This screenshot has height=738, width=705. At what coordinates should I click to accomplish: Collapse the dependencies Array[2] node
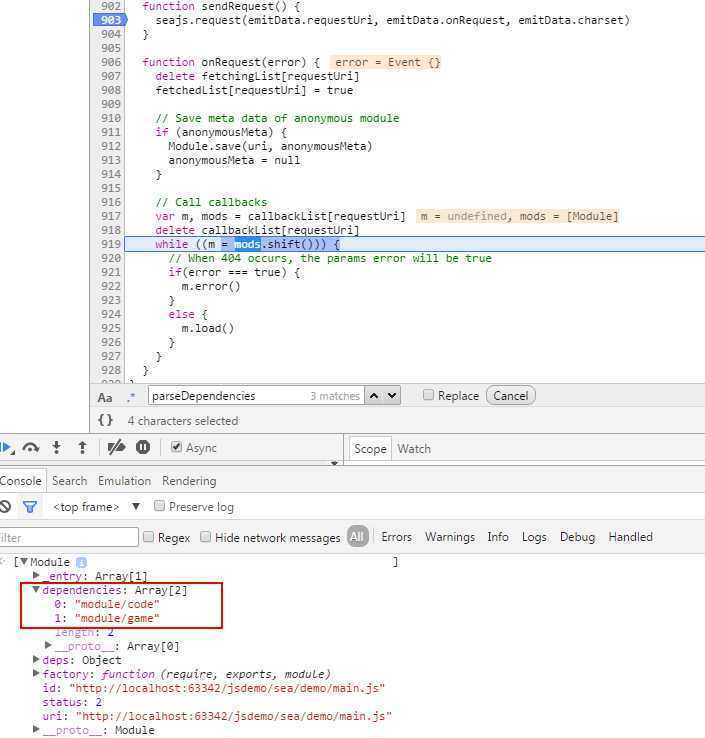tap(36, 590)
